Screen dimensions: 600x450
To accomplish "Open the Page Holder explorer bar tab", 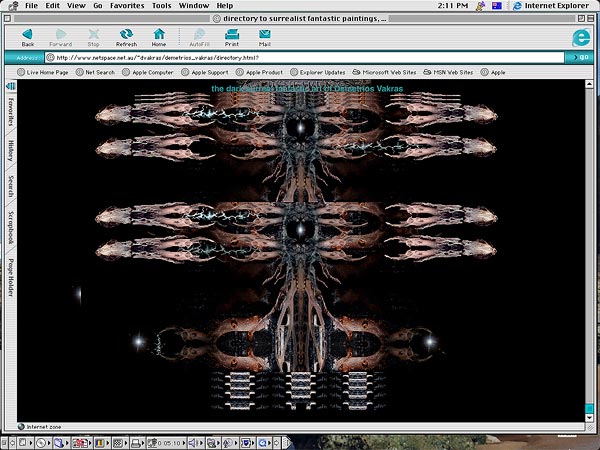I will 11,278.
